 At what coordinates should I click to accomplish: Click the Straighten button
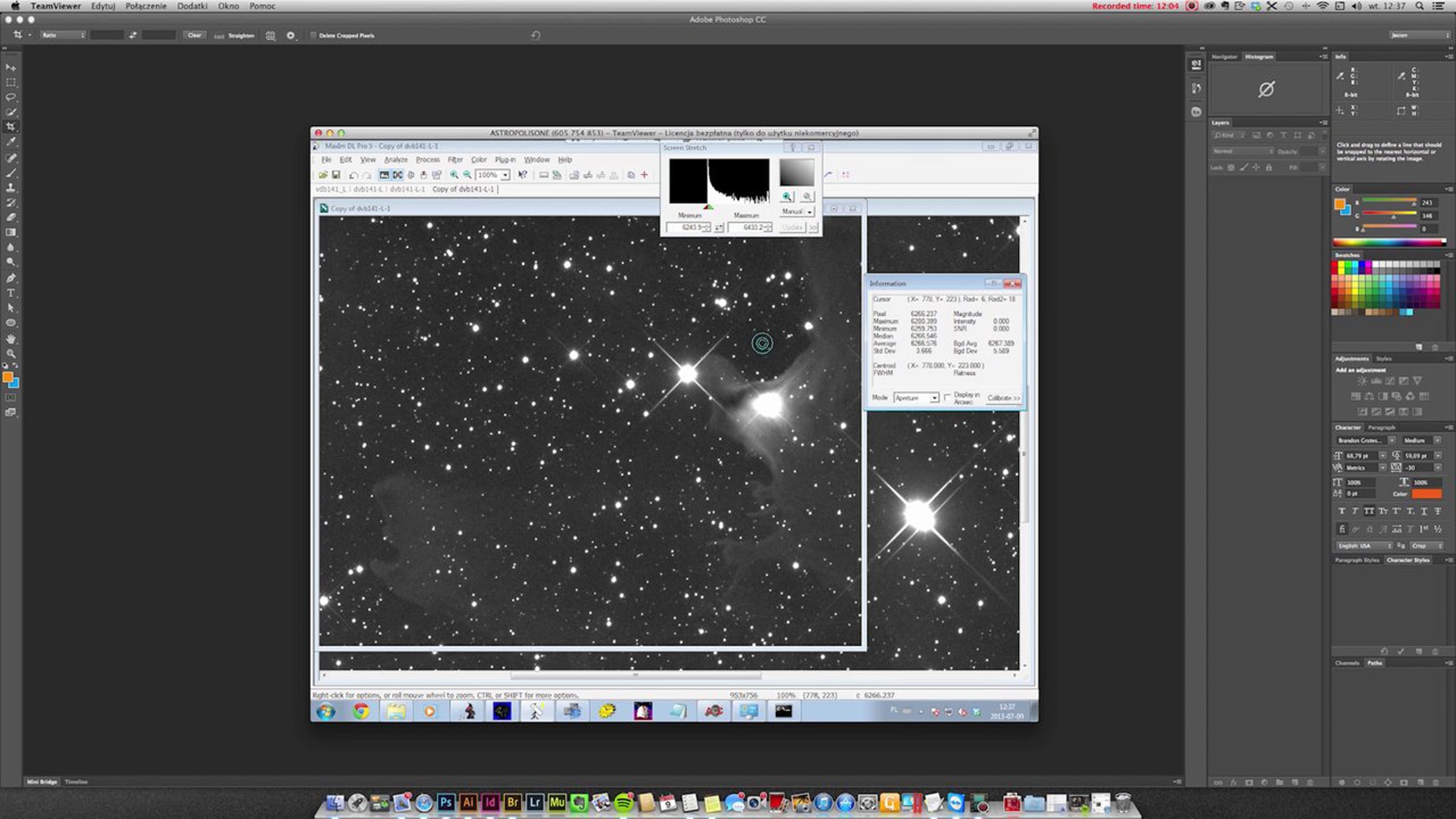coord(235,36)
